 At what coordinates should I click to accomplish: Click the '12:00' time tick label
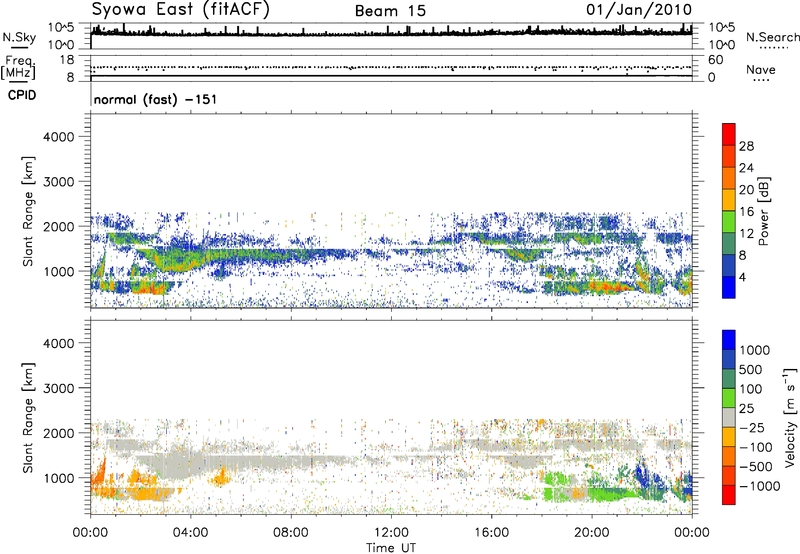pyautogui.click(x=391, y=533)
